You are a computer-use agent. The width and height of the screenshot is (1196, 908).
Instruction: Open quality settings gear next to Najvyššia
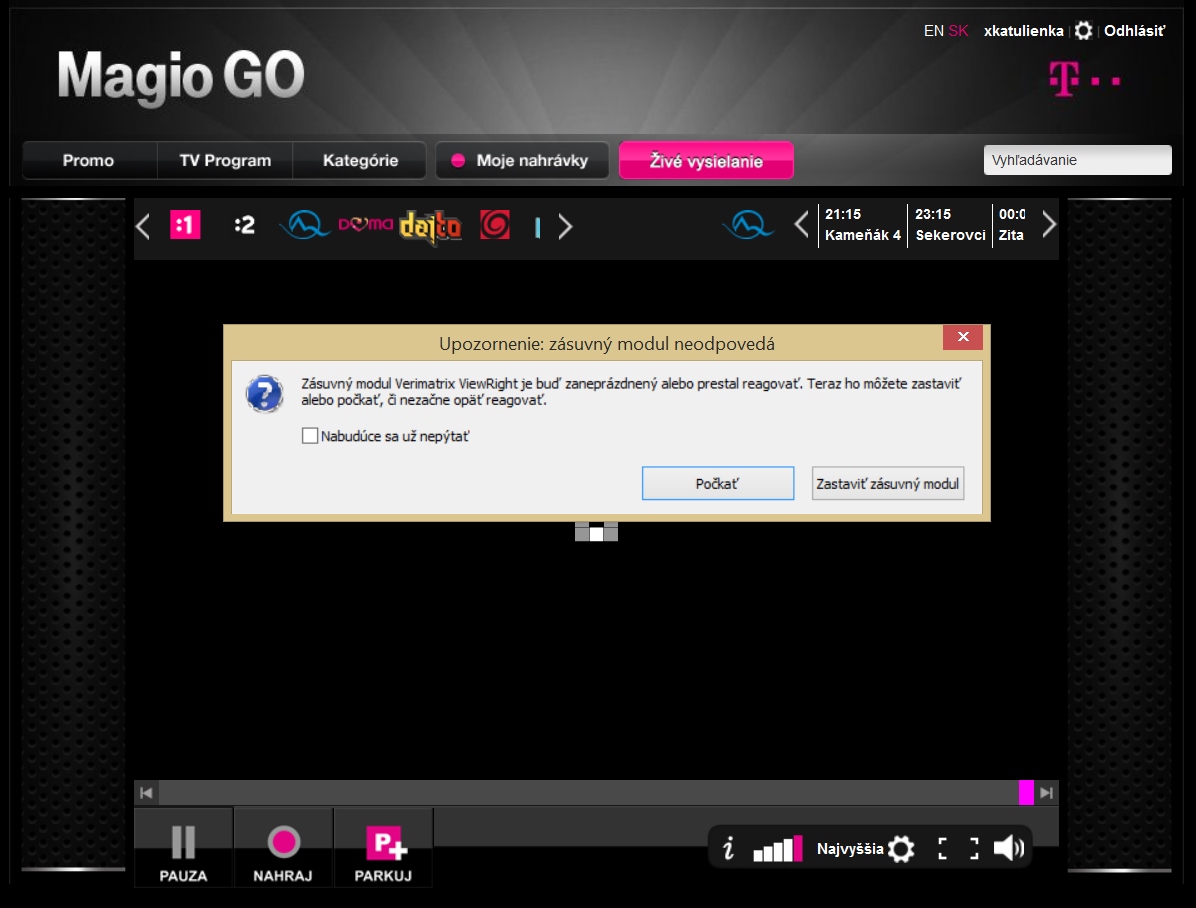pos(901,848)
